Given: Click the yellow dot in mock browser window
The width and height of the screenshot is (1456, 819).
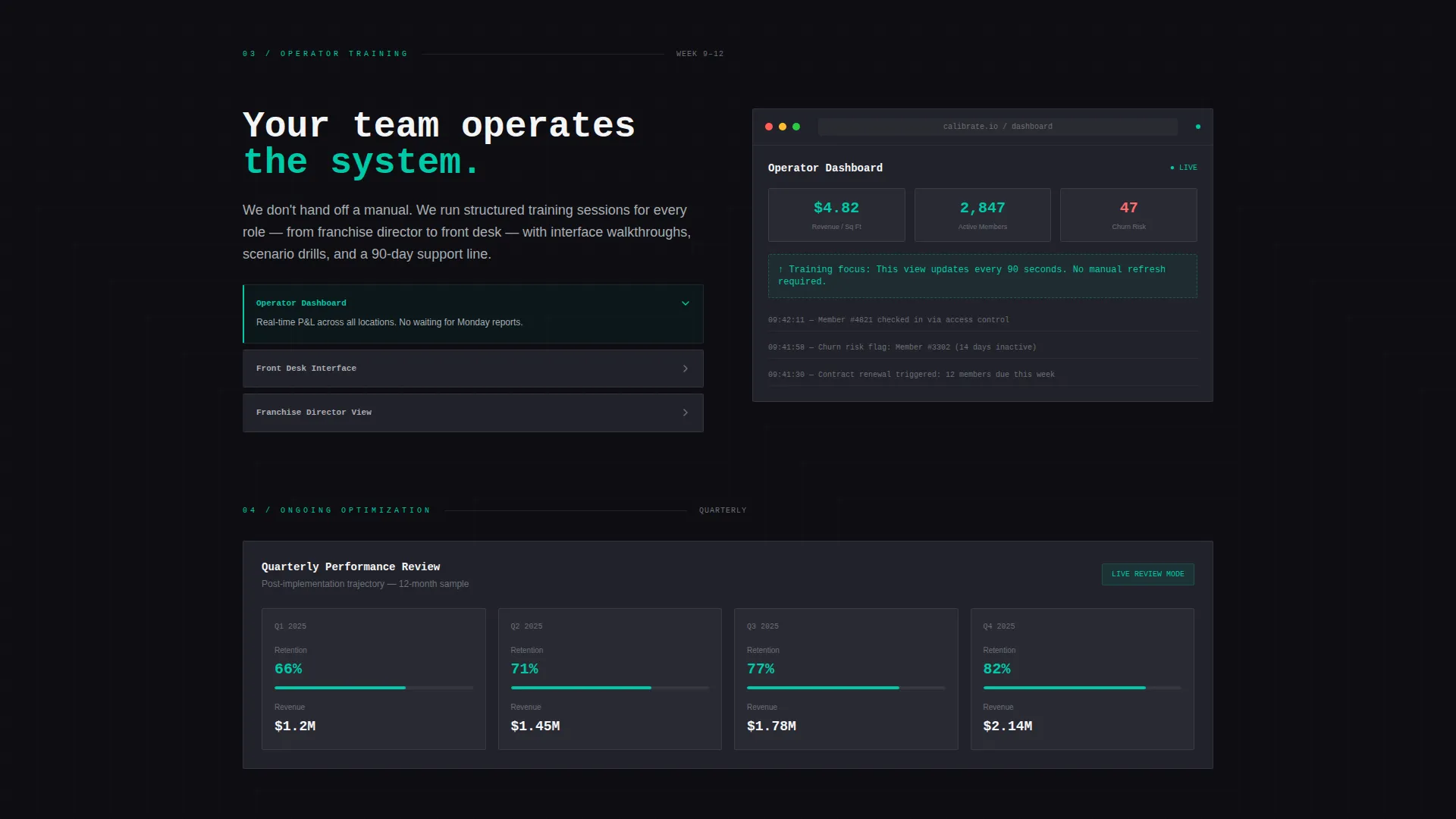Looking at the screenshot, I should coord(783,127).
